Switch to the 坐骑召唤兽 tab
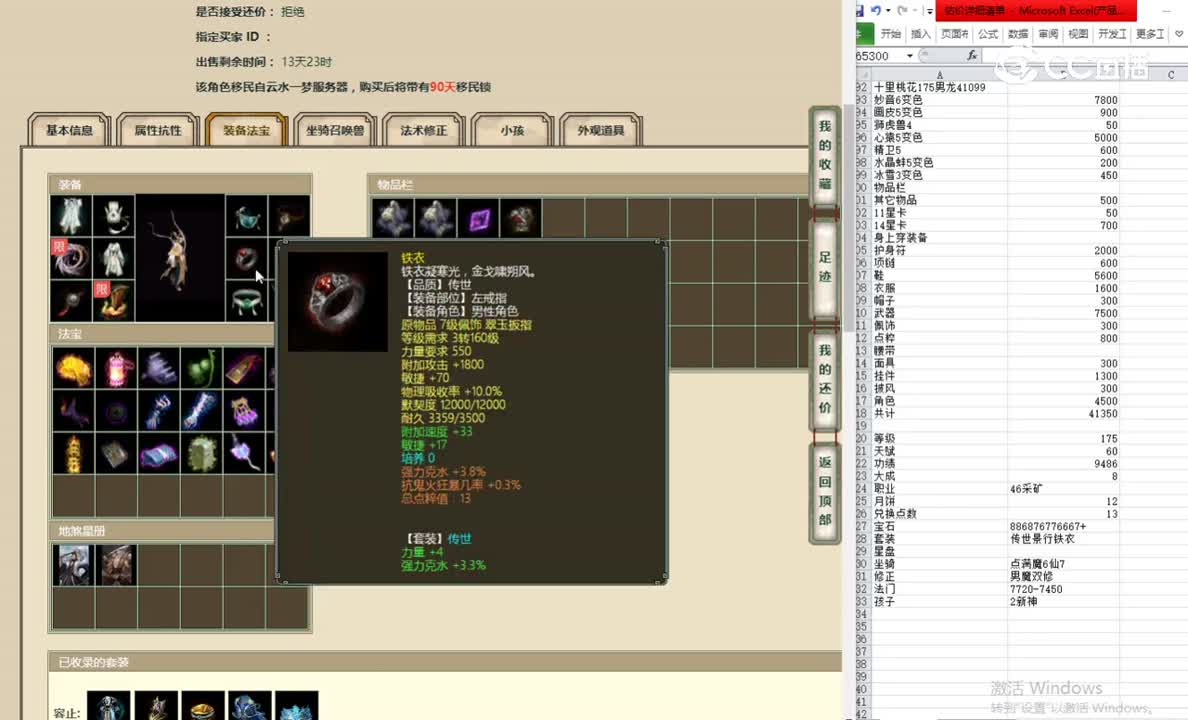The height and width of the screenshot is (720, 1188). point(335,130)
